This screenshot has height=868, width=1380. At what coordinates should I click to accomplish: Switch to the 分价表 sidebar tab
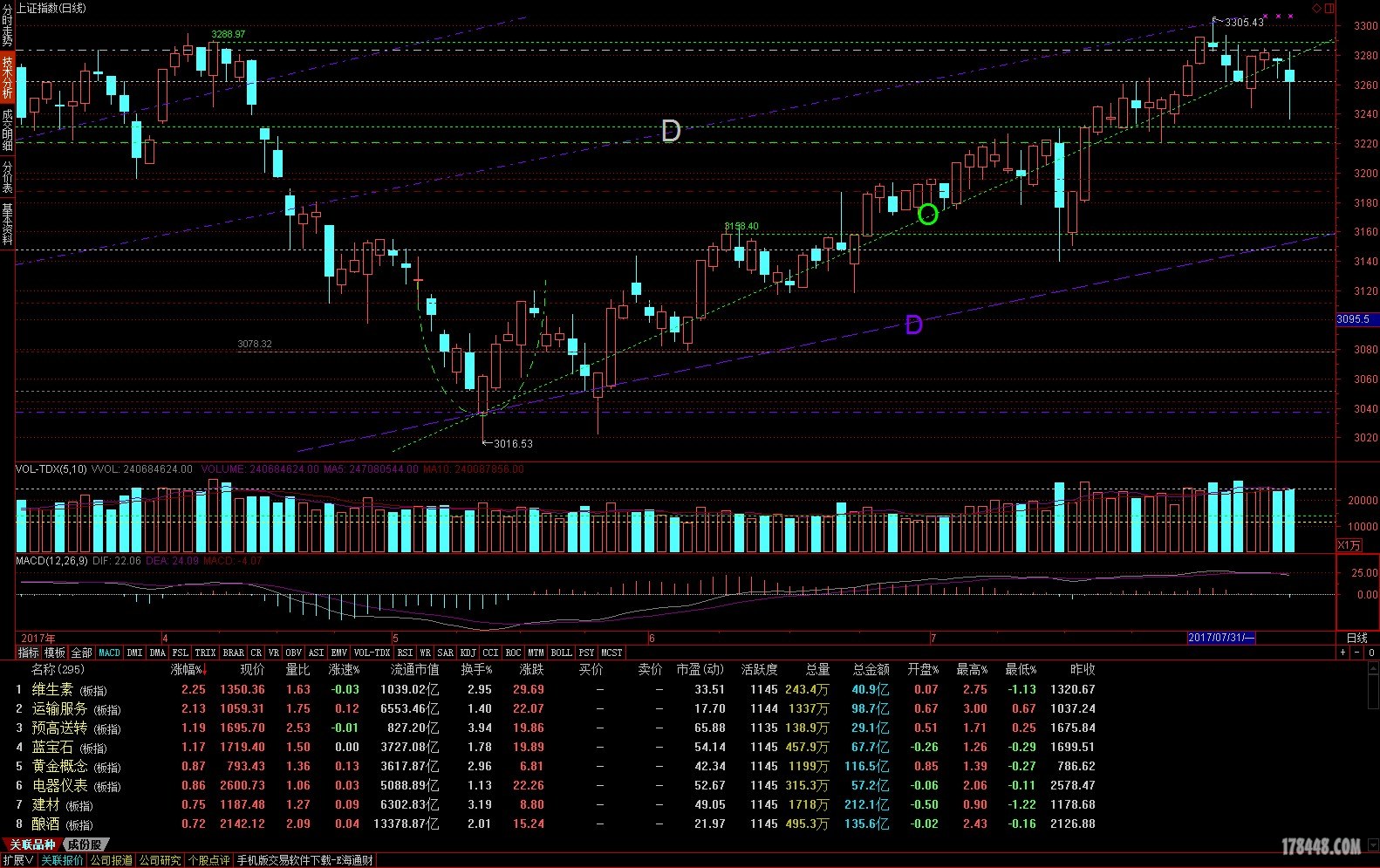click(x=7, y=177)
